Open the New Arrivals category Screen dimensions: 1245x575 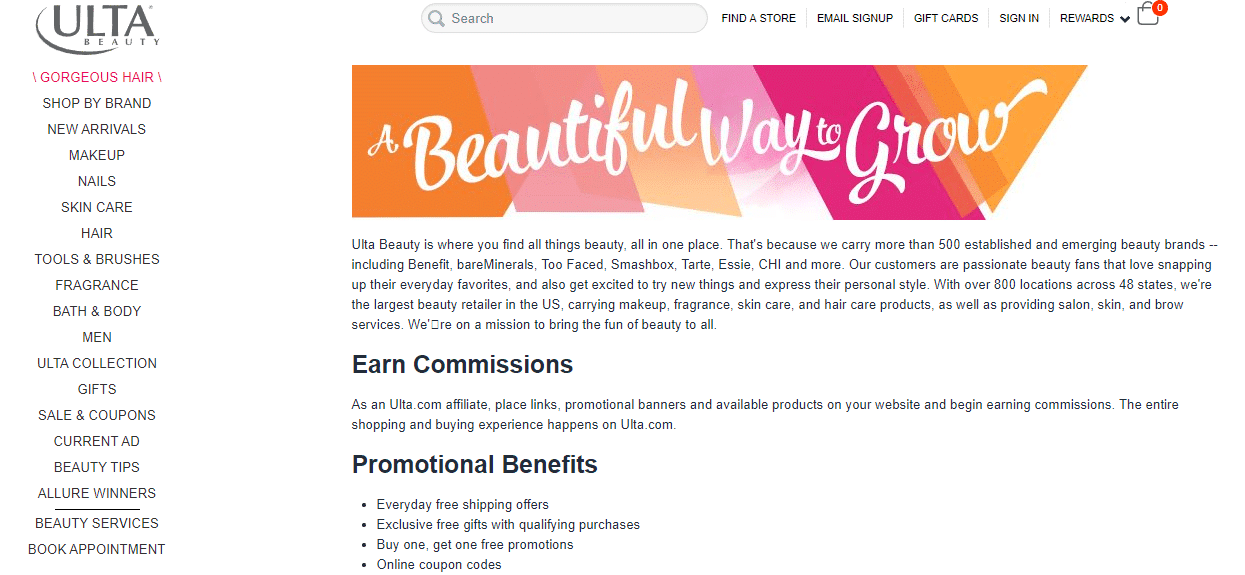[x=97, y=129]
